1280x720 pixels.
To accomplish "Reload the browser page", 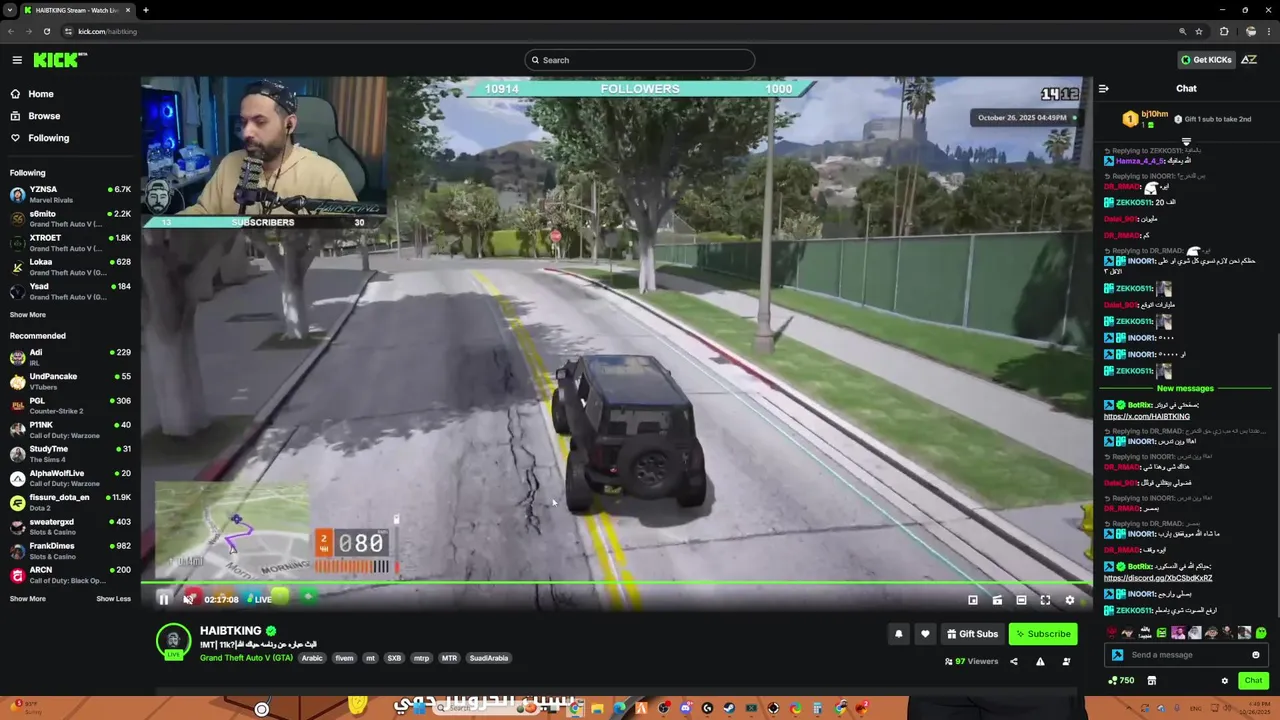I will 46,31.
